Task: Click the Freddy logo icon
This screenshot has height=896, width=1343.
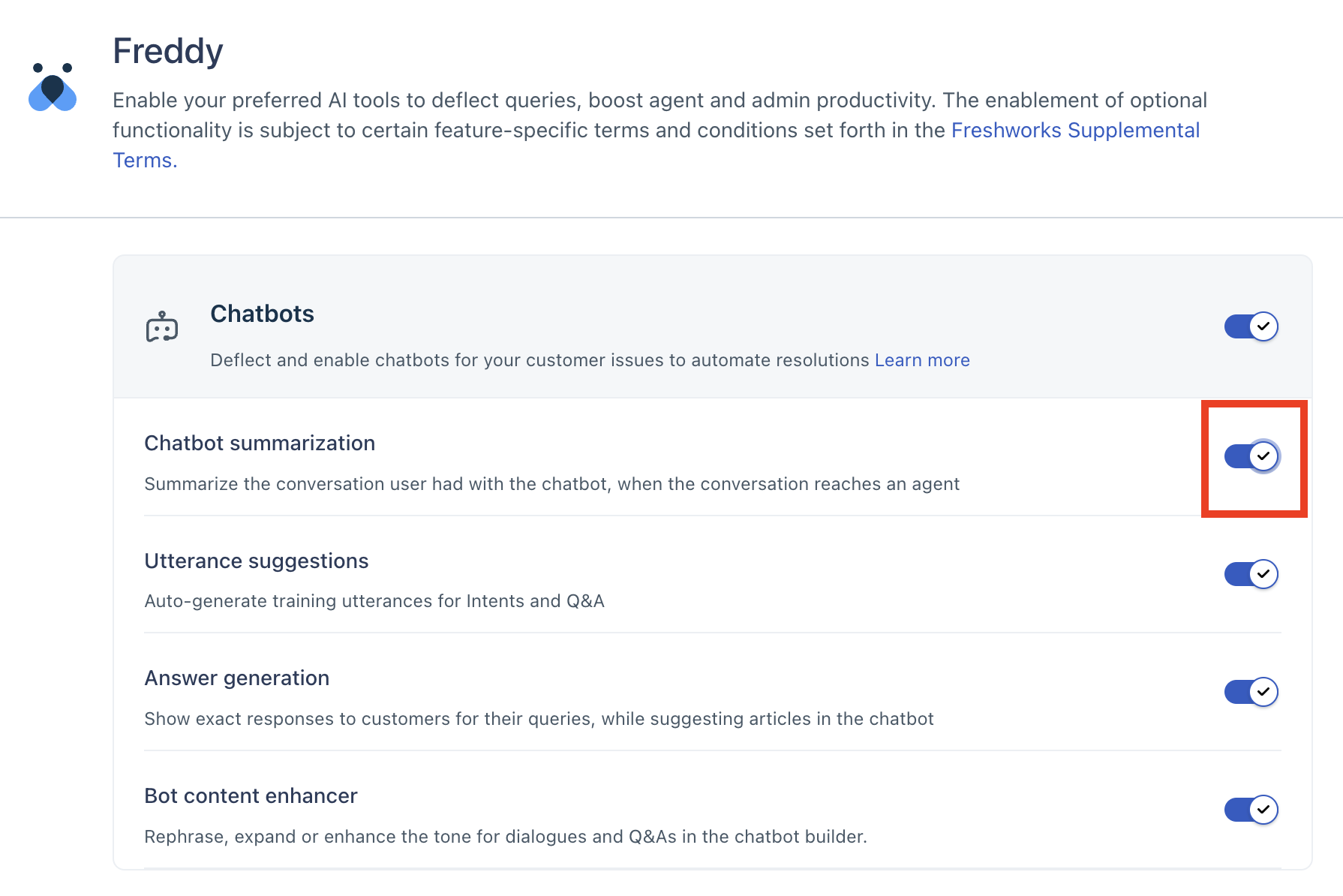Action: (53, 87)
